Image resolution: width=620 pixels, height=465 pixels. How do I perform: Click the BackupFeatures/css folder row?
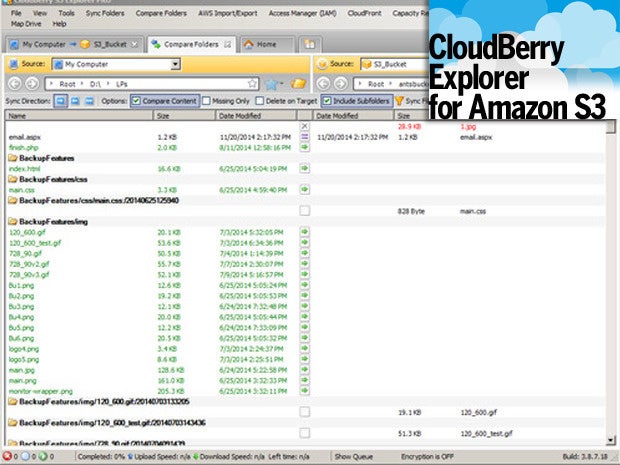click(304, 179)
